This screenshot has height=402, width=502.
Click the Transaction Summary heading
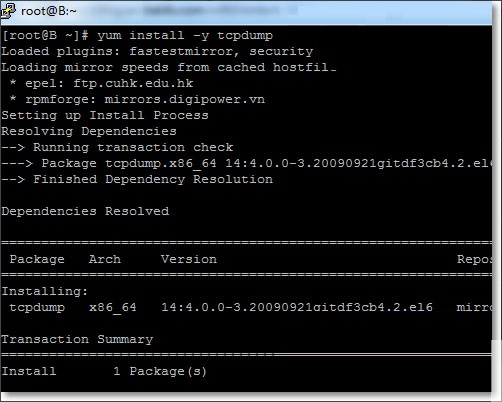coord(77,339)
